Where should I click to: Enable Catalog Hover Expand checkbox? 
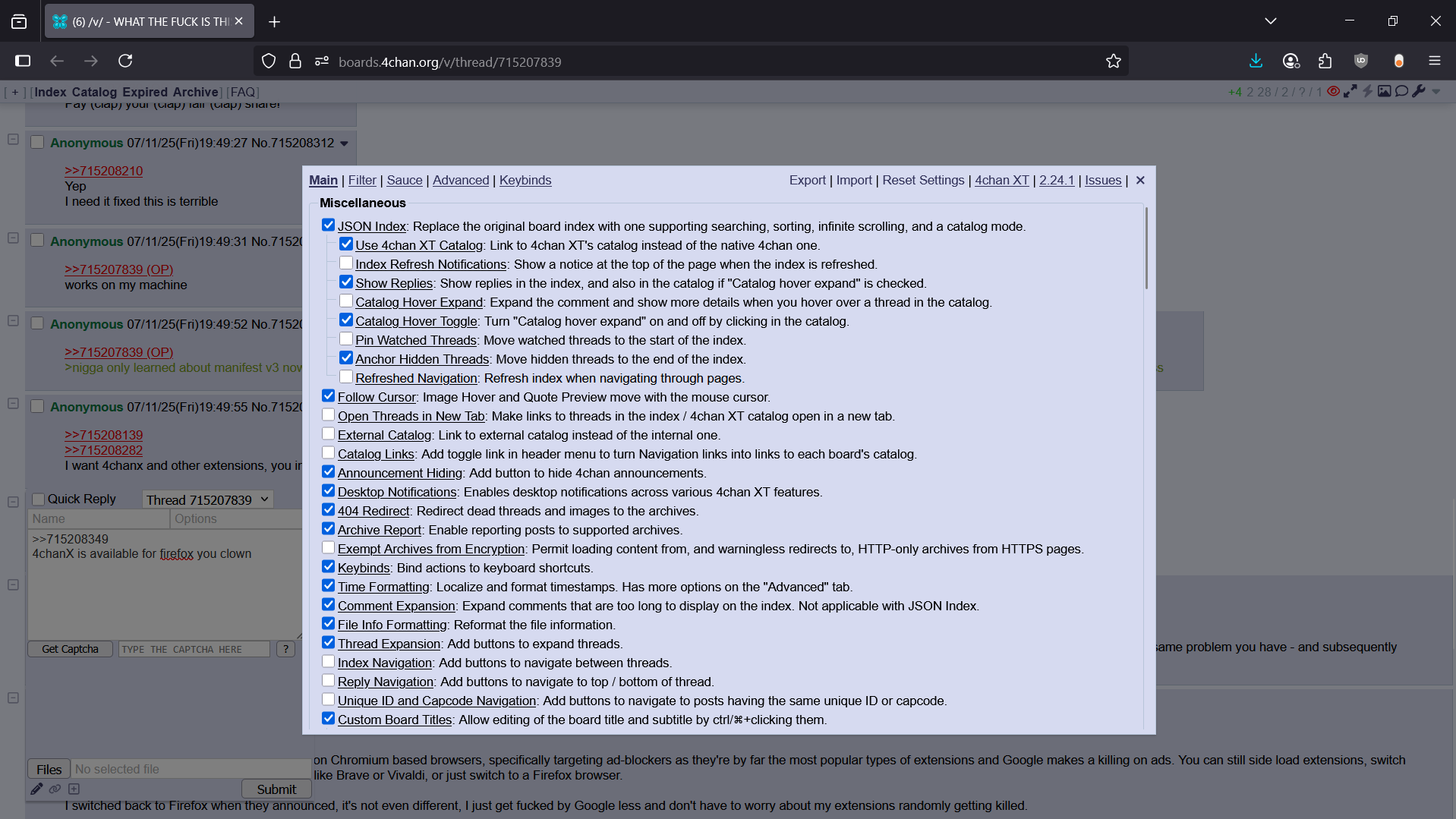click(346, 301)
